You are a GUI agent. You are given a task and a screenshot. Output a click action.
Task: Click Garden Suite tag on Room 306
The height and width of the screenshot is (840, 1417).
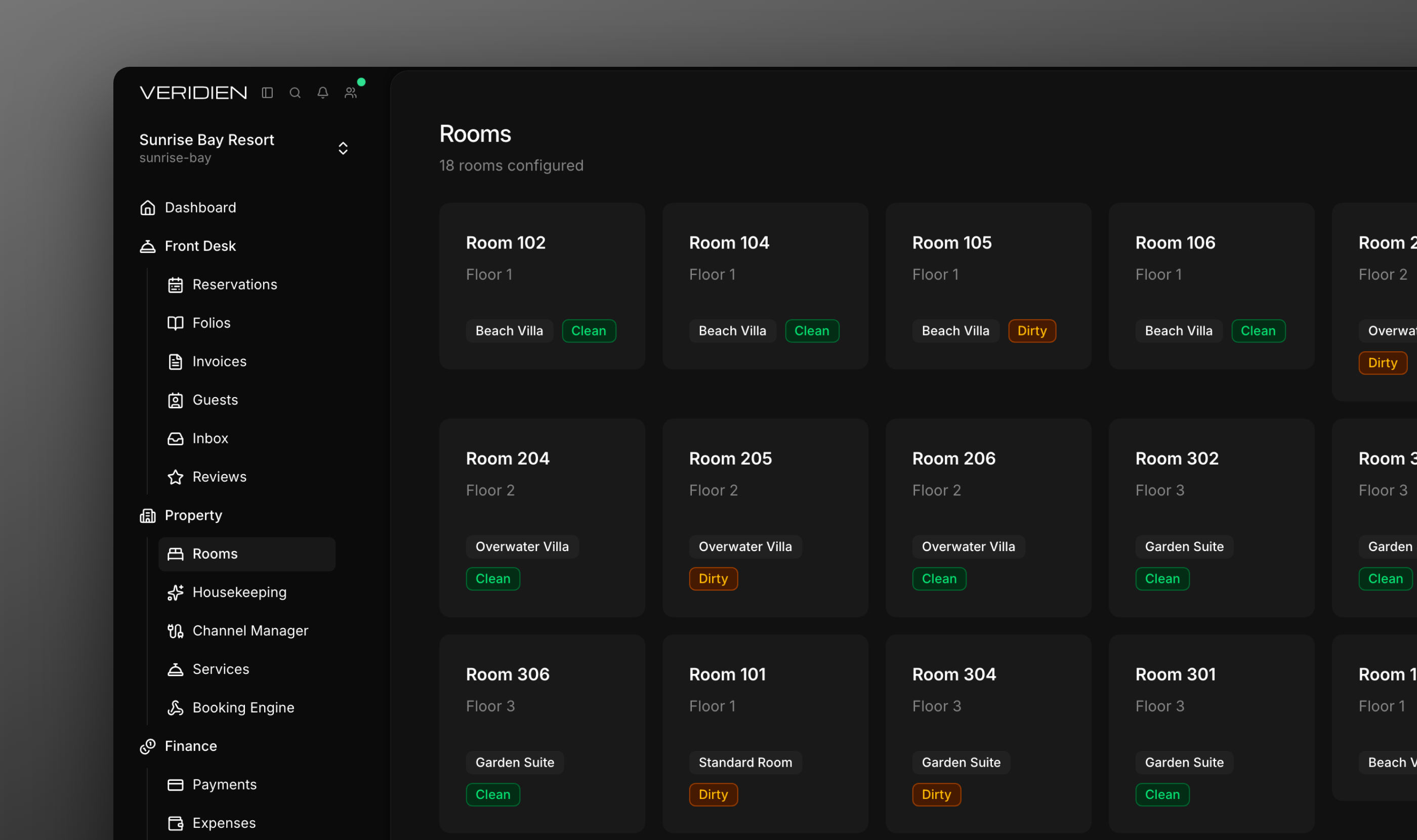point(515,763)
